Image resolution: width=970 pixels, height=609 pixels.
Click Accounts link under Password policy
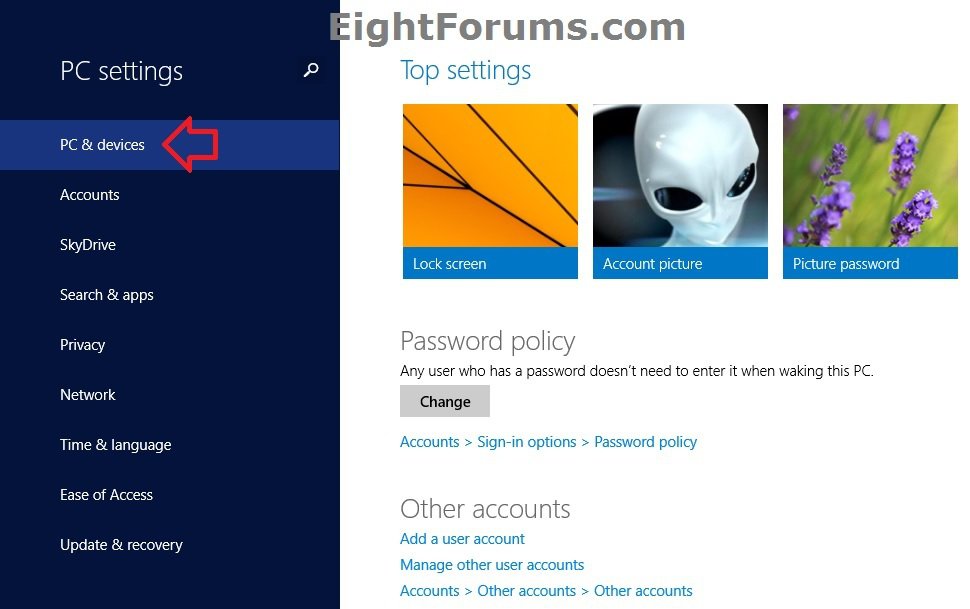click(429, 442)
